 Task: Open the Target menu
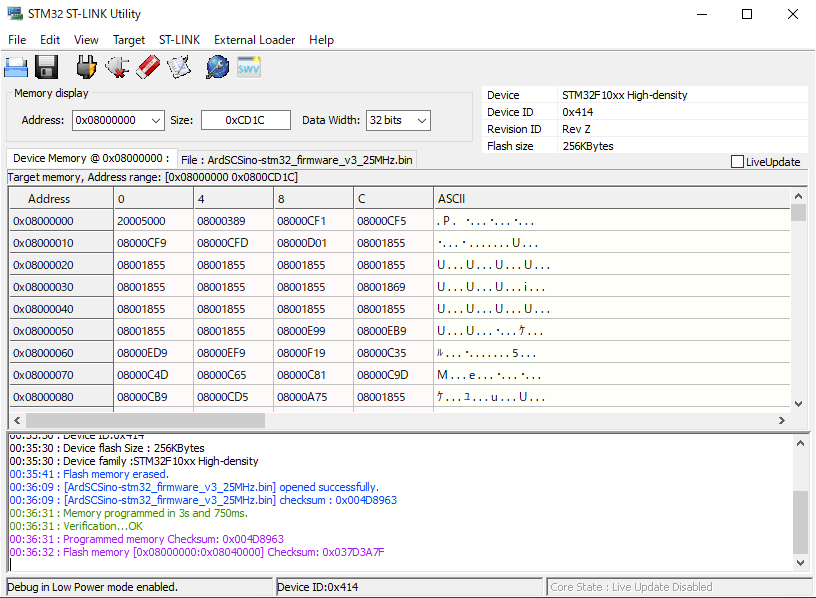(129, 40)
